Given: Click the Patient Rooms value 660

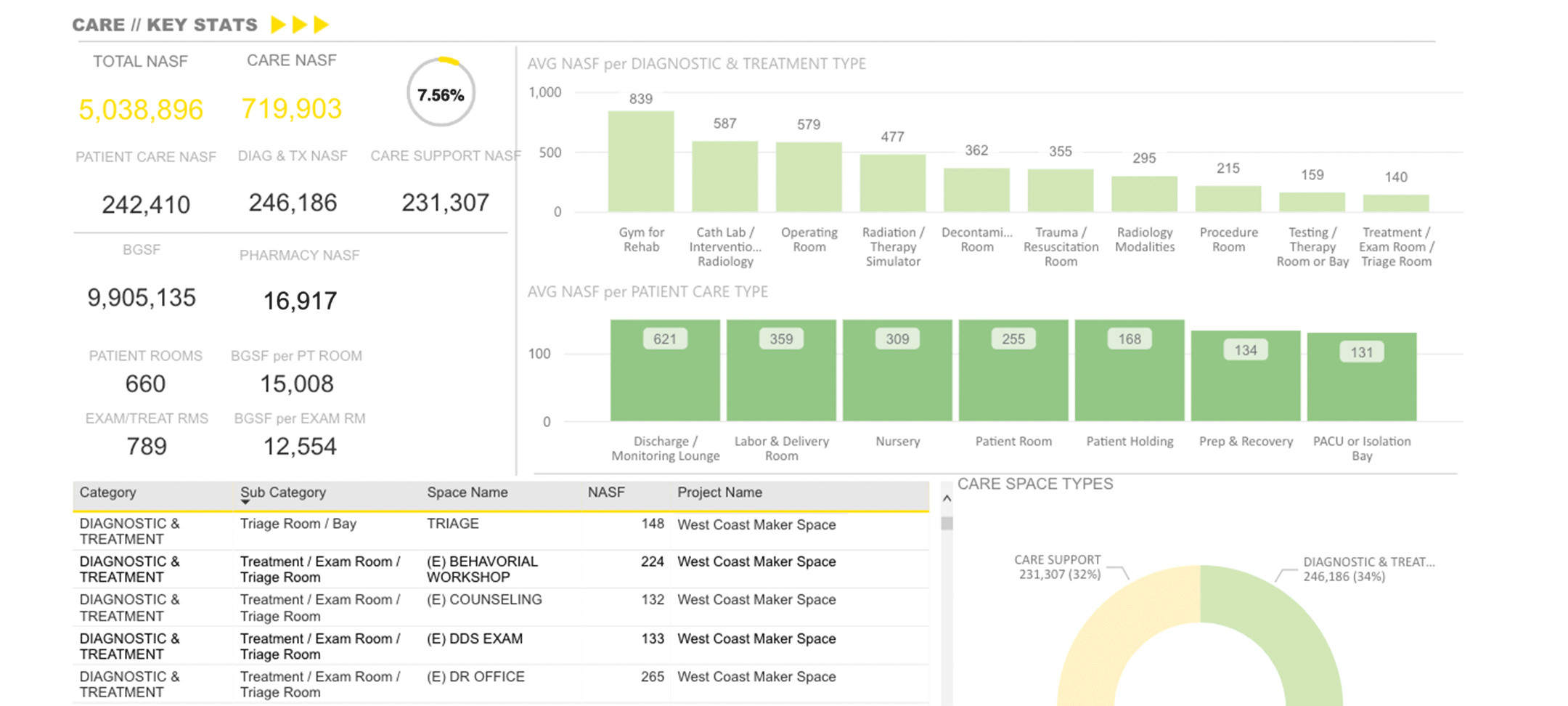Looking at the screenshot, I should (x=145, y=384).
